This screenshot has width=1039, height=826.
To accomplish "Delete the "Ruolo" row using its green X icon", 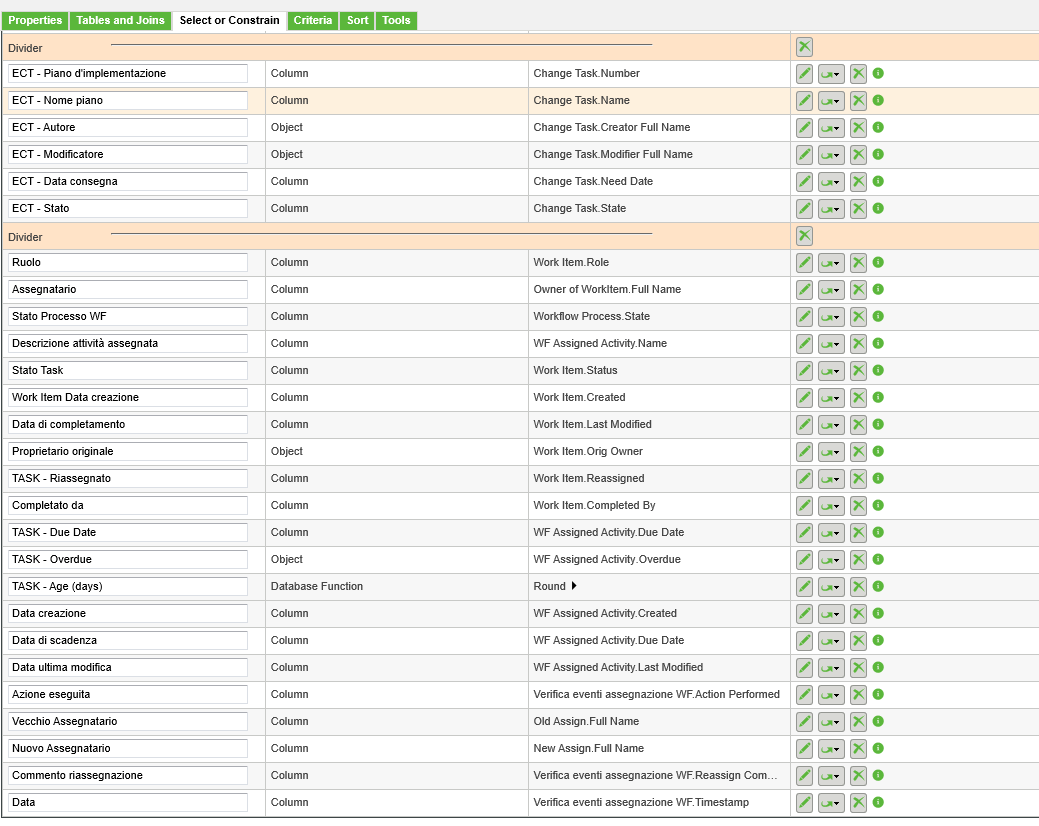I will tap(857, 262).
